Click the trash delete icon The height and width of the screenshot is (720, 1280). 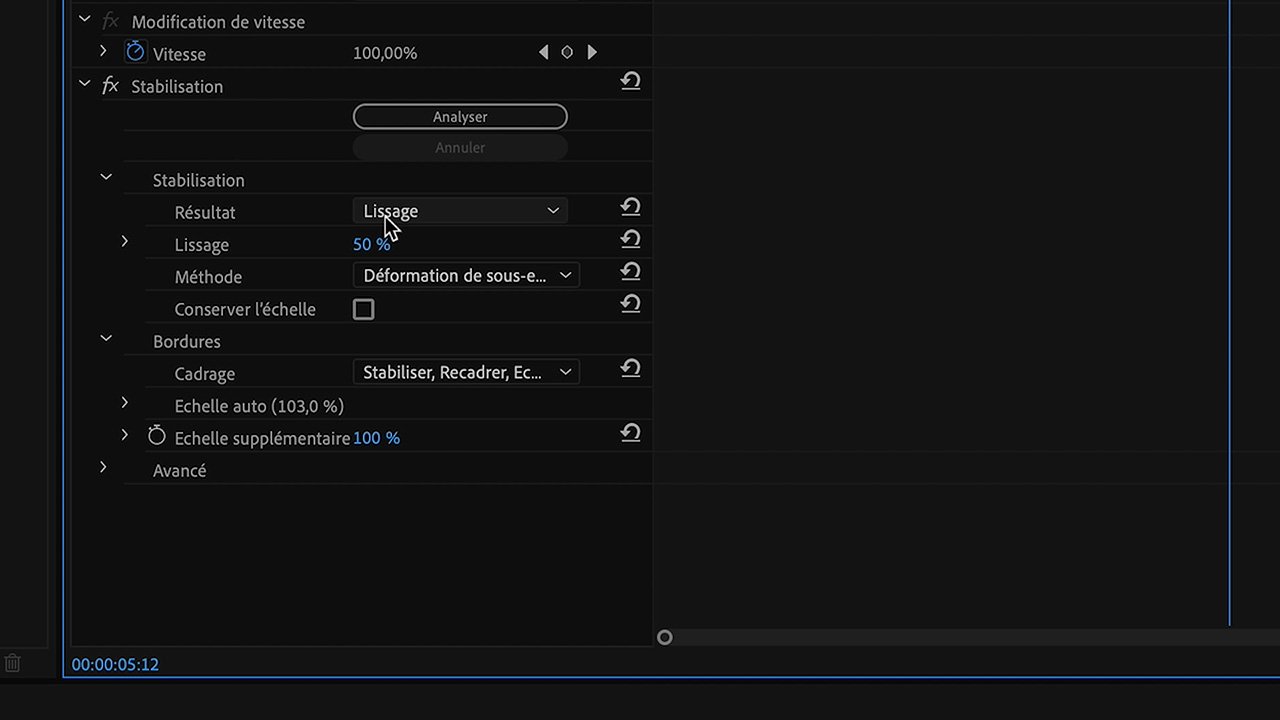point(13,663)
